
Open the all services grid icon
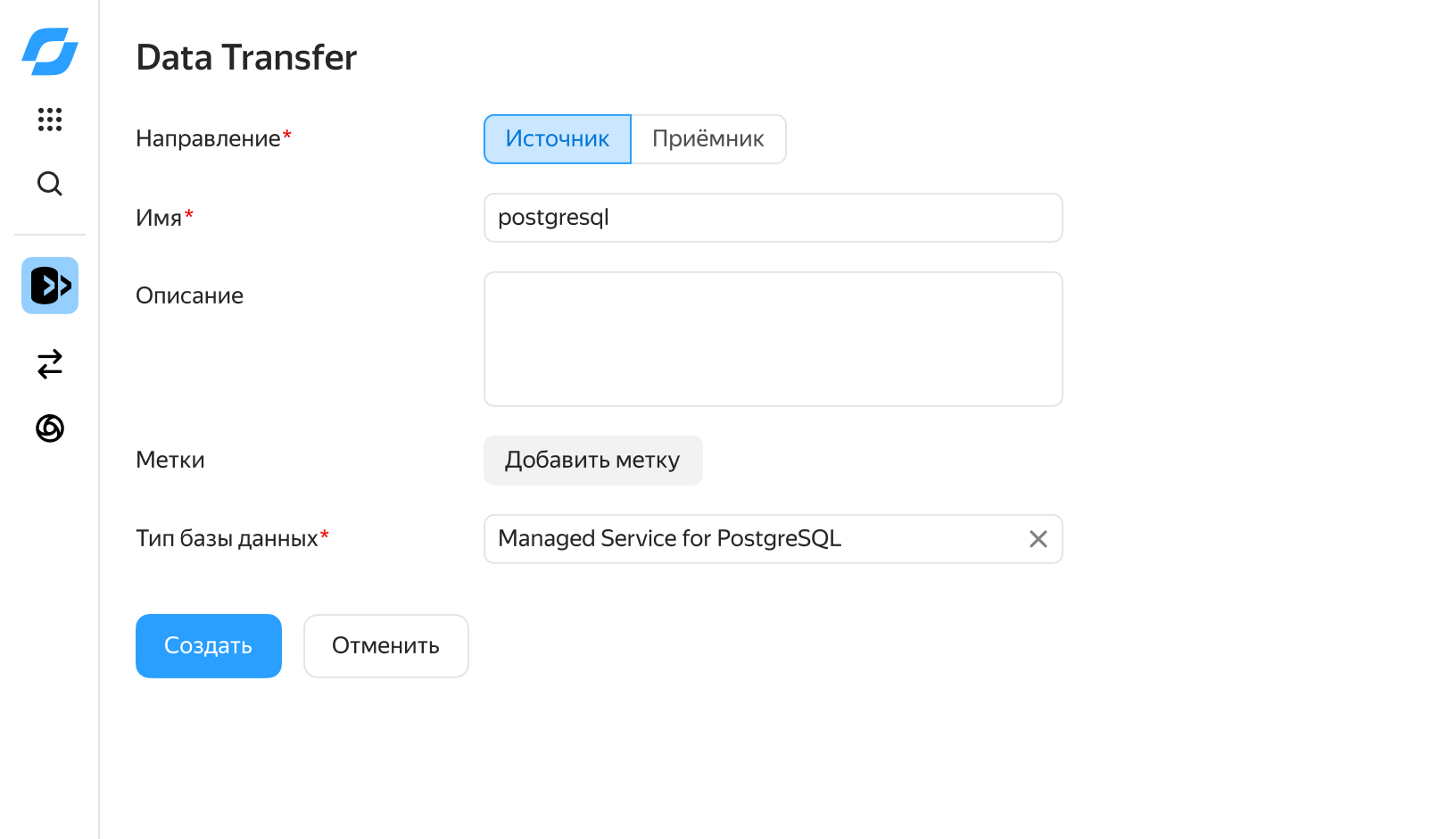point(50,120)
